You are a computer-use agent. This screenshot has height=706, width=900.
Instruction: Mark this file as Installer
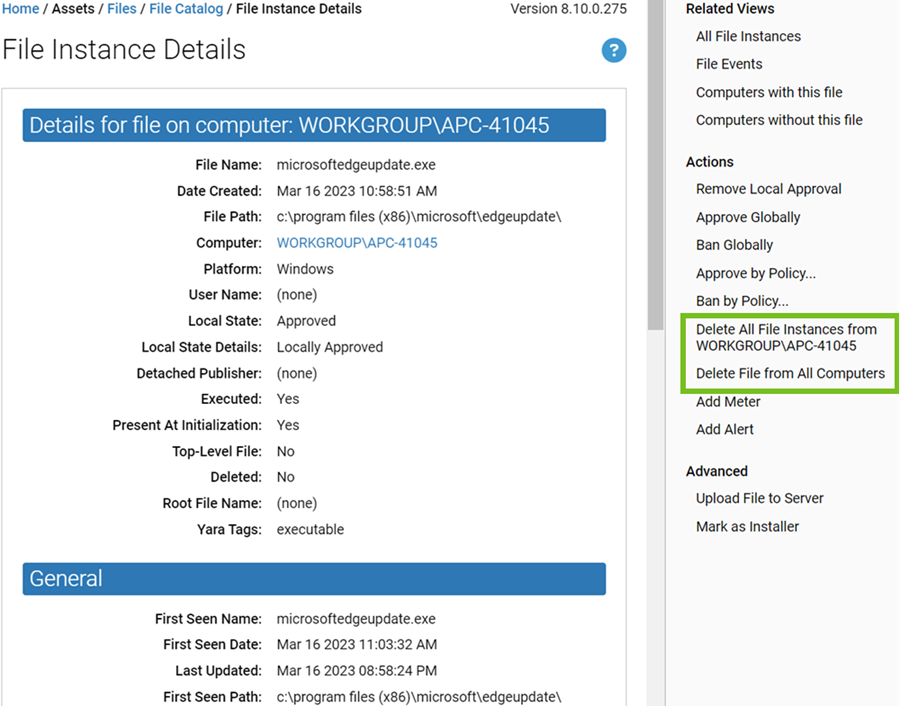coord(748,526)
